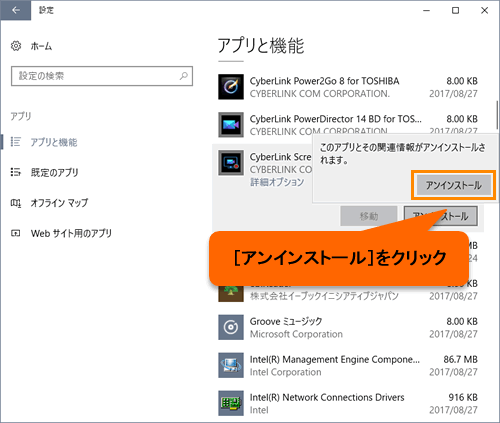Image resolution: width=500 pixels, height=423 pixels.
Task: Select the Intel Network Connections Drivers icon
Action: [x=231, y=403]
